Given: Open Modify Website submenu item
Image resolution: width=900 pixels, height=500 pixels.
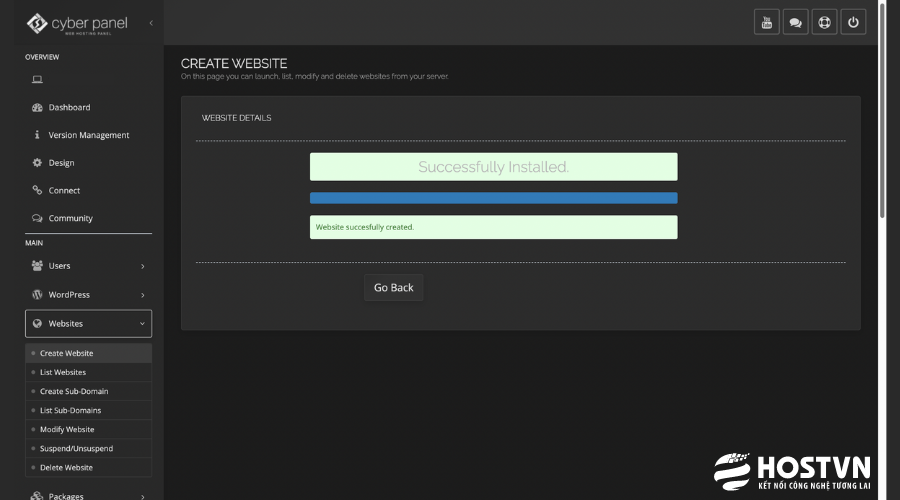Looking at the screenshot, I should pyautogui.click(x=88, y=429).
